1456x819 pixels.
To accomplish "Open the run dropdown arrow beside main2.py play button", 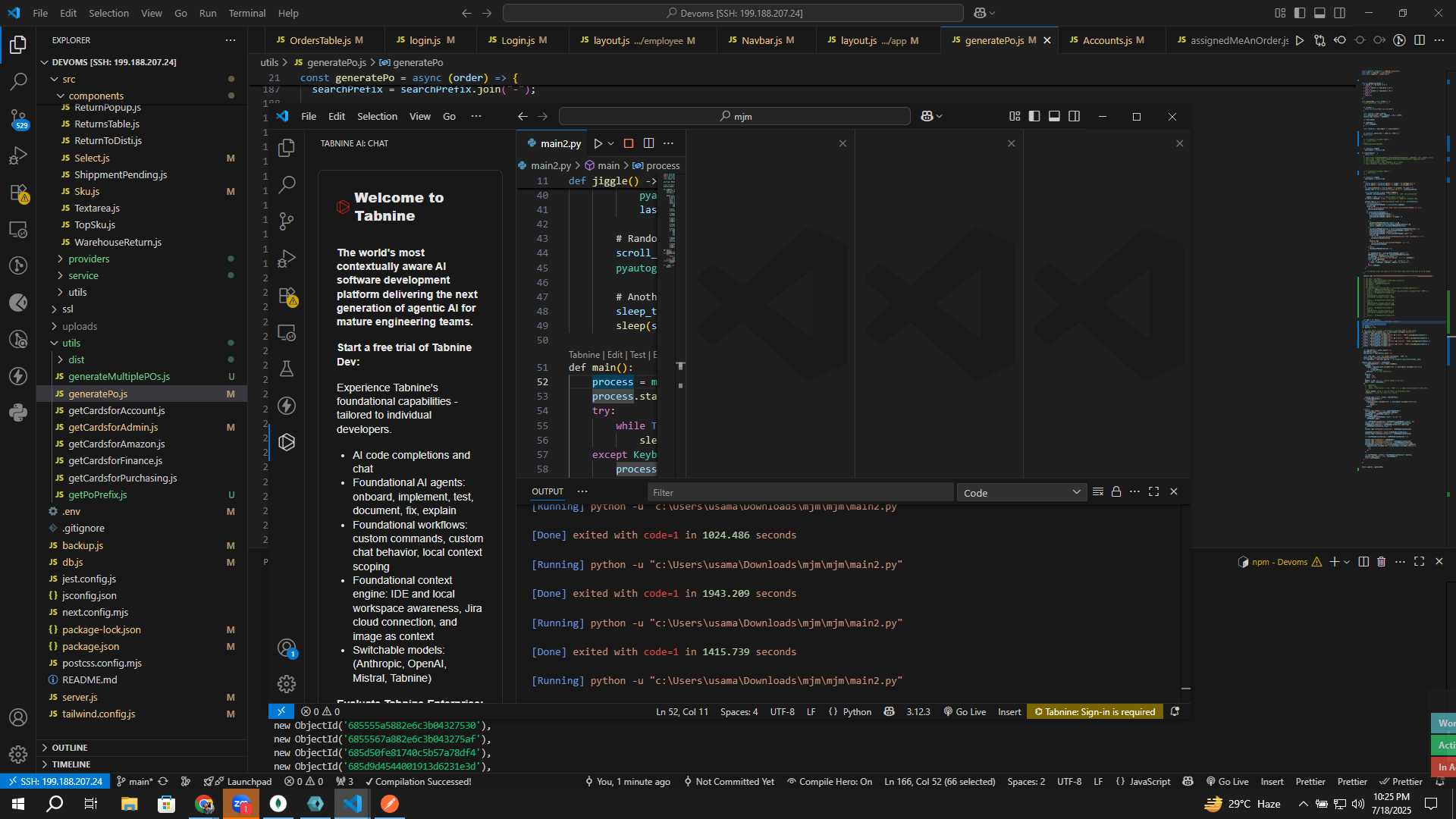I will pyautogui.click(x=611, y=143).
